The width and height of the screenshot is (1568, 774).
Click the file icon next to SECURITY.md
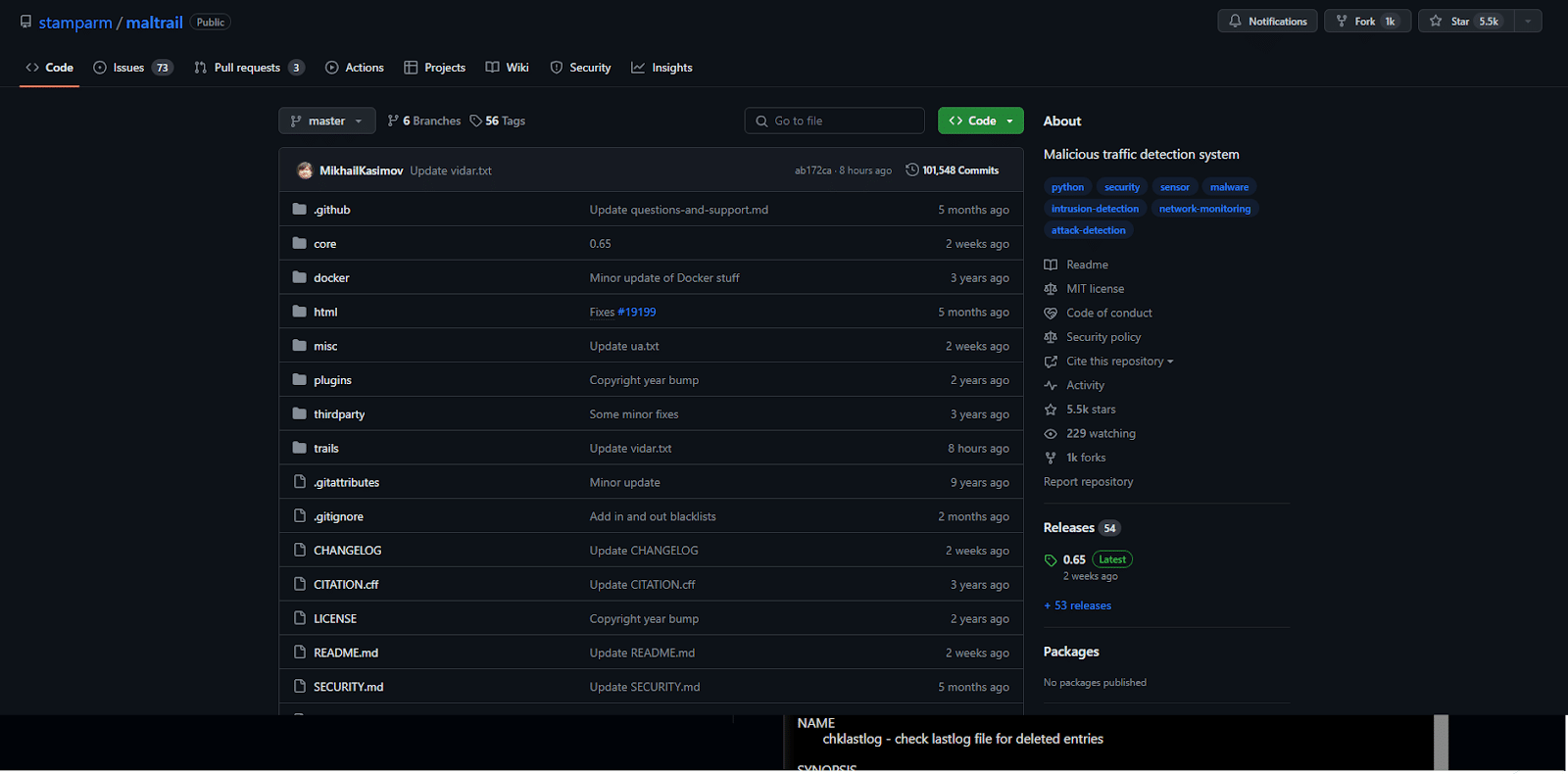[x=300, y=686]
